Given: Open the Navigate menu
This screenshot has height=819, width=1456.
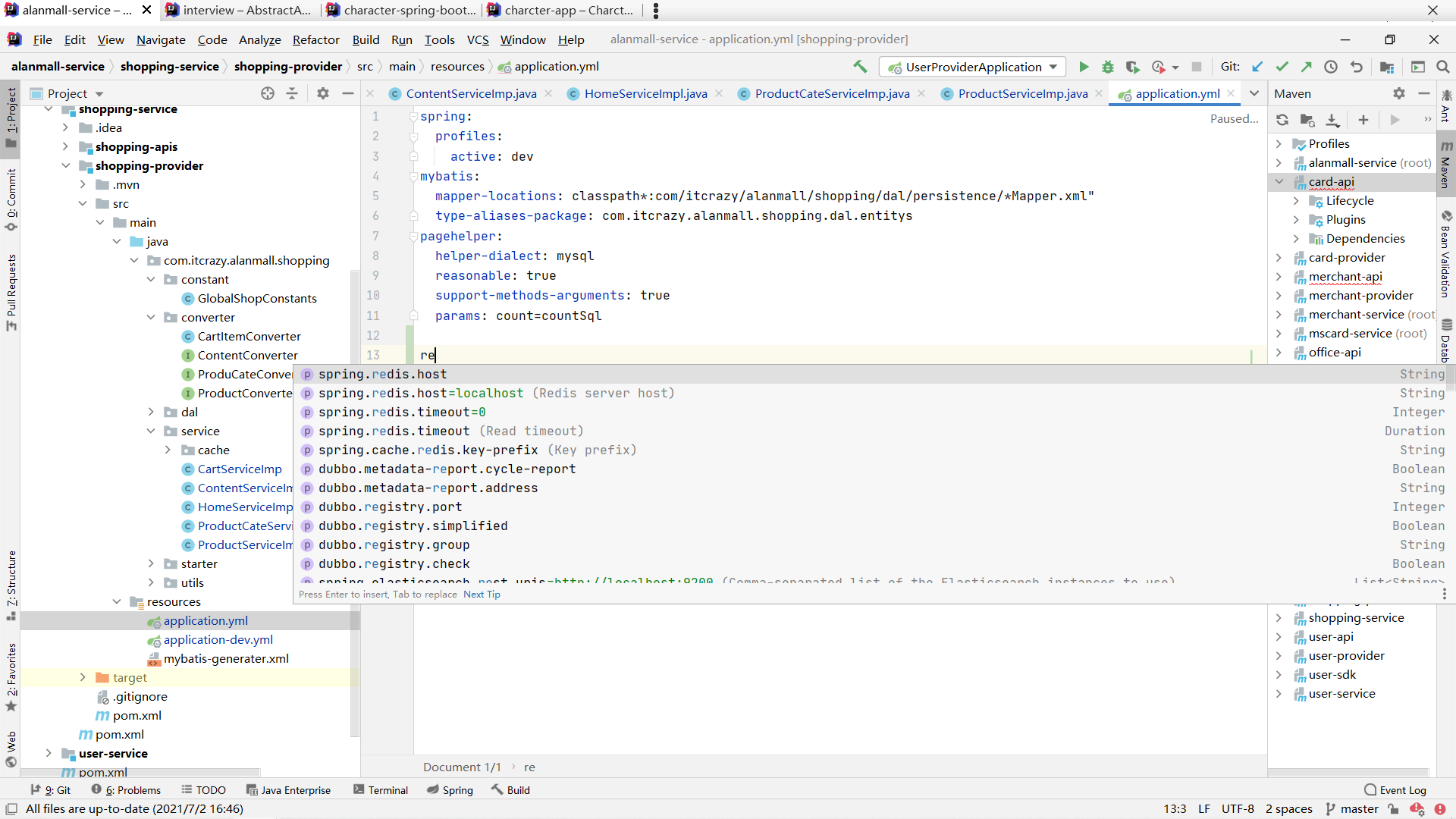Looking at the screenshot, I should tap(161, 39).
